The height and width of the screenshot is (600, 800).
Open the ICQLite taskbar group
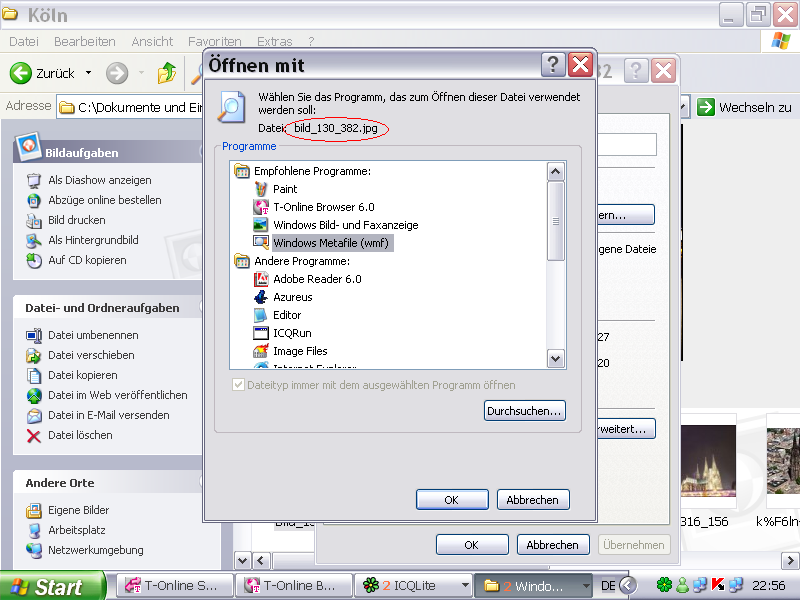(x=413, y=586)
